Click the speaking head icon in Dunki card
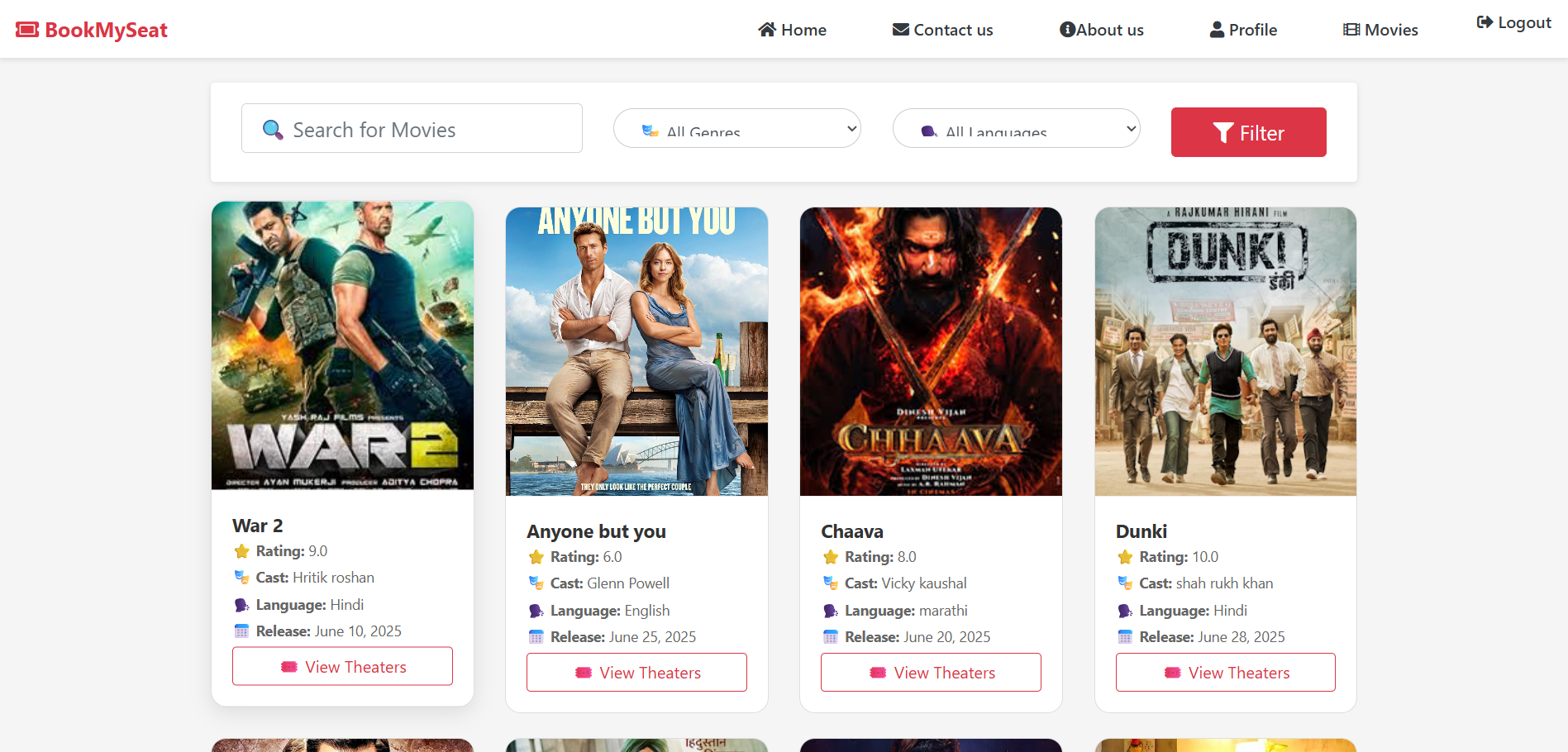This screenshot has width=1568, height=752. (x=1125, y=611)
